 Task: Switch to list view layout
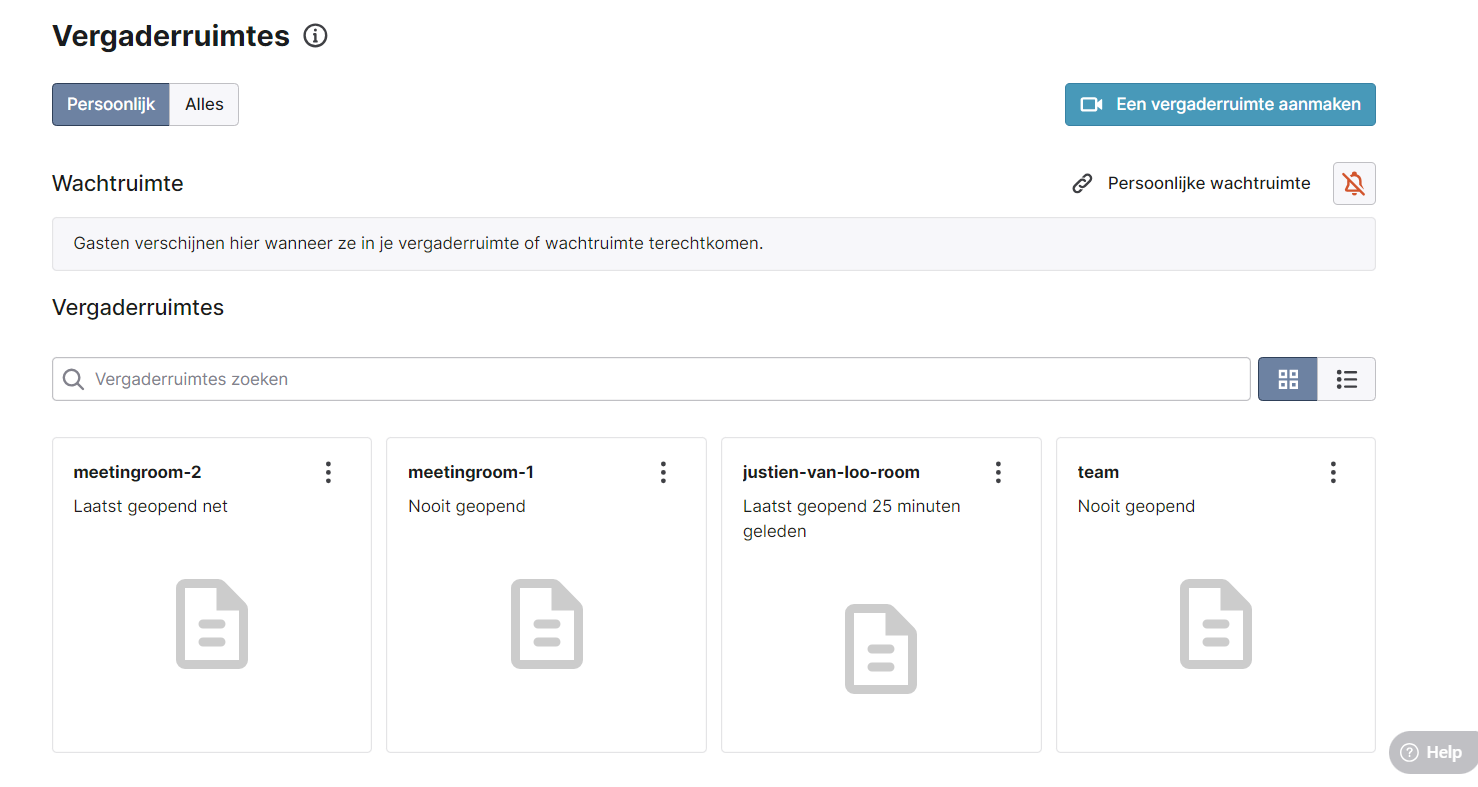pyautogui.click(x=1346, y=379)
